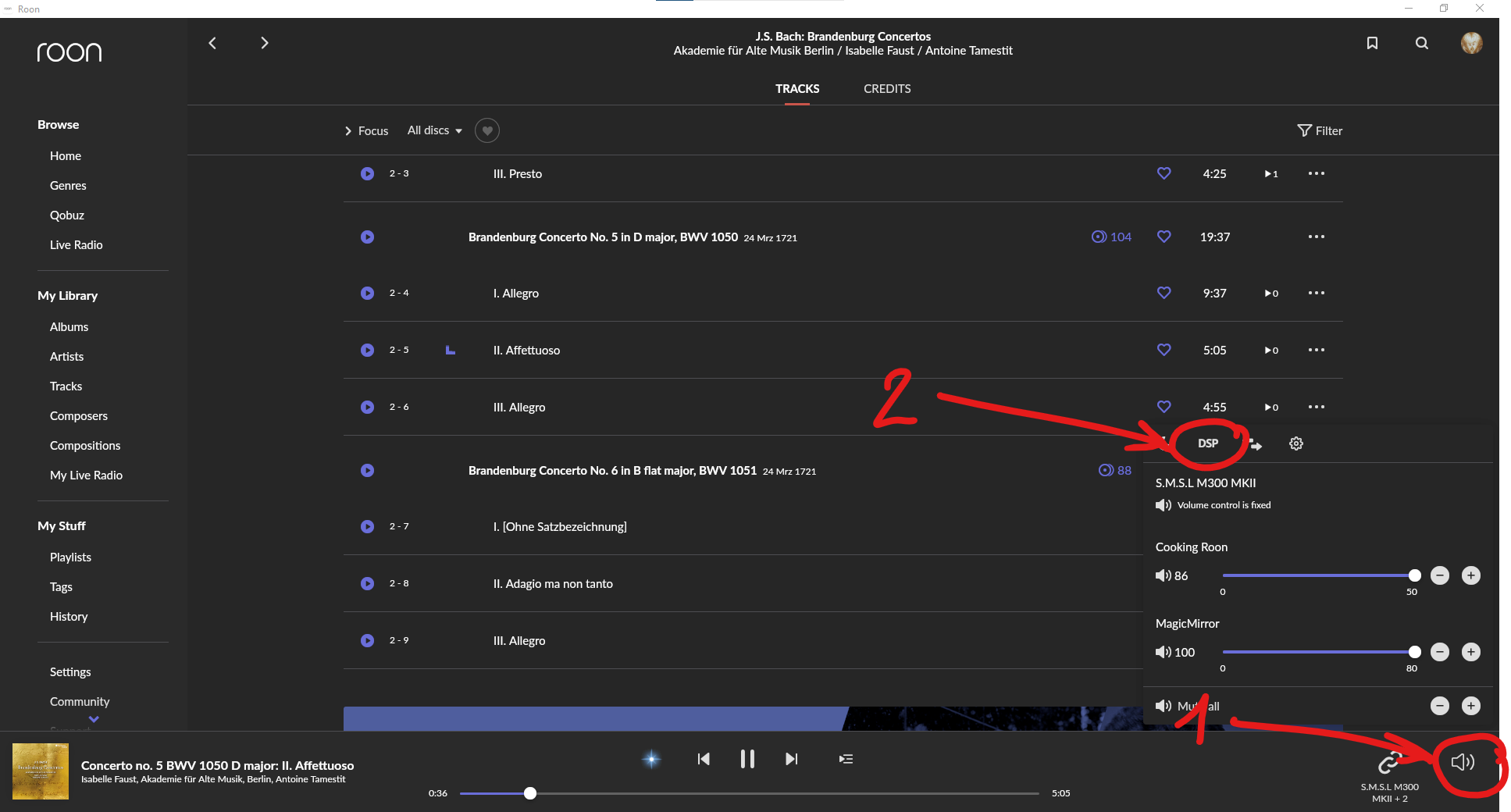Open the signal path star icon
This screenshot has width=1511, height=812.
[651, 759]
